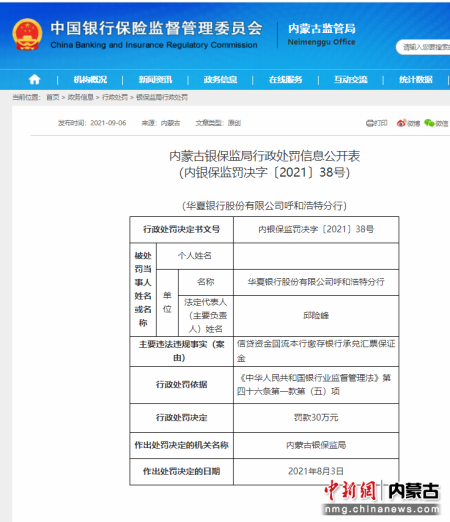450x522 pixels.
Task: Click the publish date 2021-09-06
Action: 108,123
